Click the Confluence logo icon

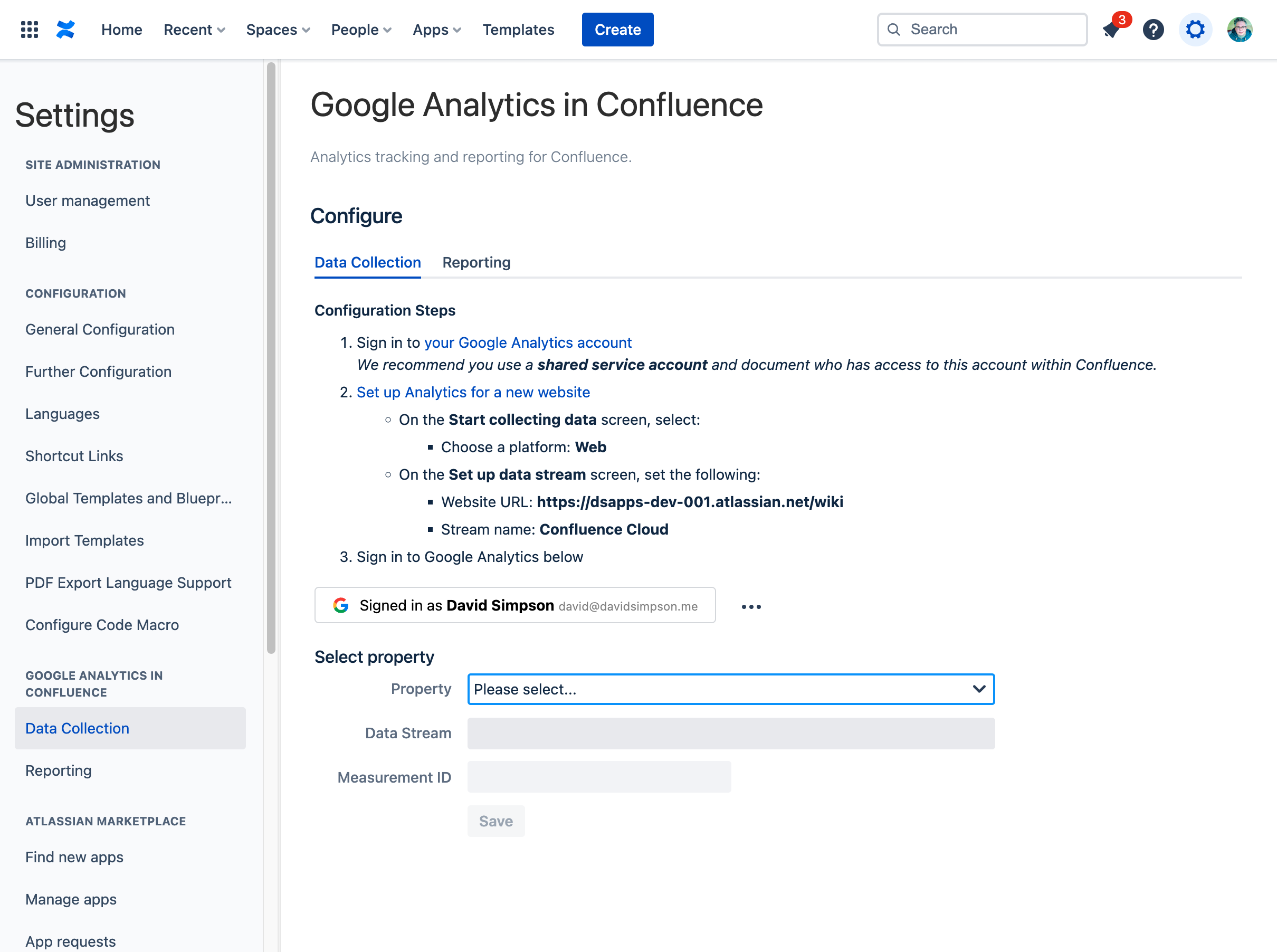click(x=65, y=30)
